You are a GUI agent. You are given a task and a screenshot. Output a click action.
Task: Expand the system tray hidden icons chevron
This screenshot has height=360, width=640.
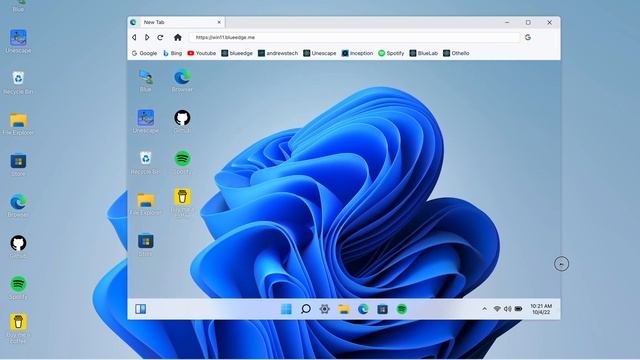click(x=484, y=309)
